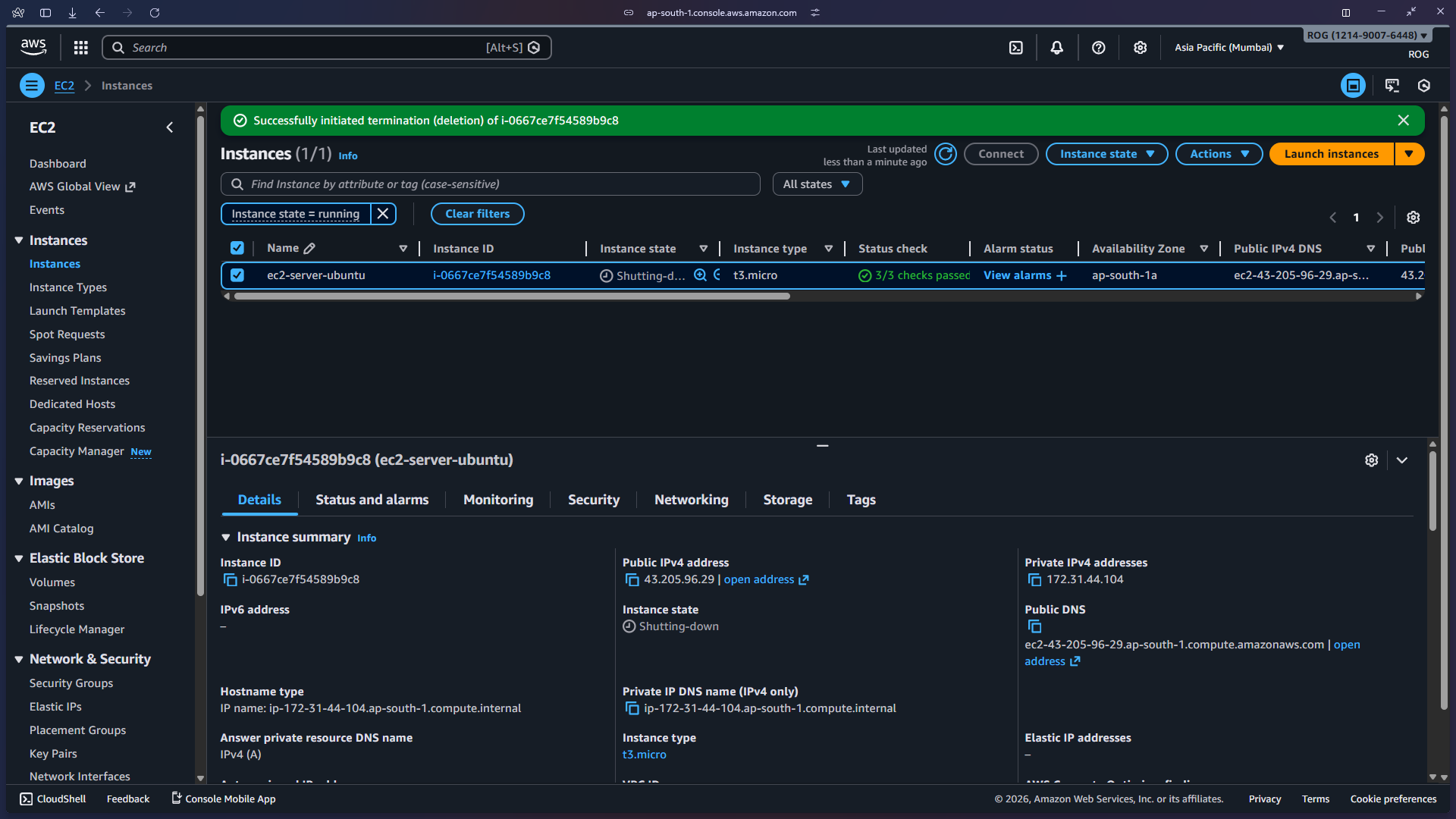The height and width of the screenshot is (819, 1456).
Task: Switch to the Security tab
Action: click(x=593, y=500)
